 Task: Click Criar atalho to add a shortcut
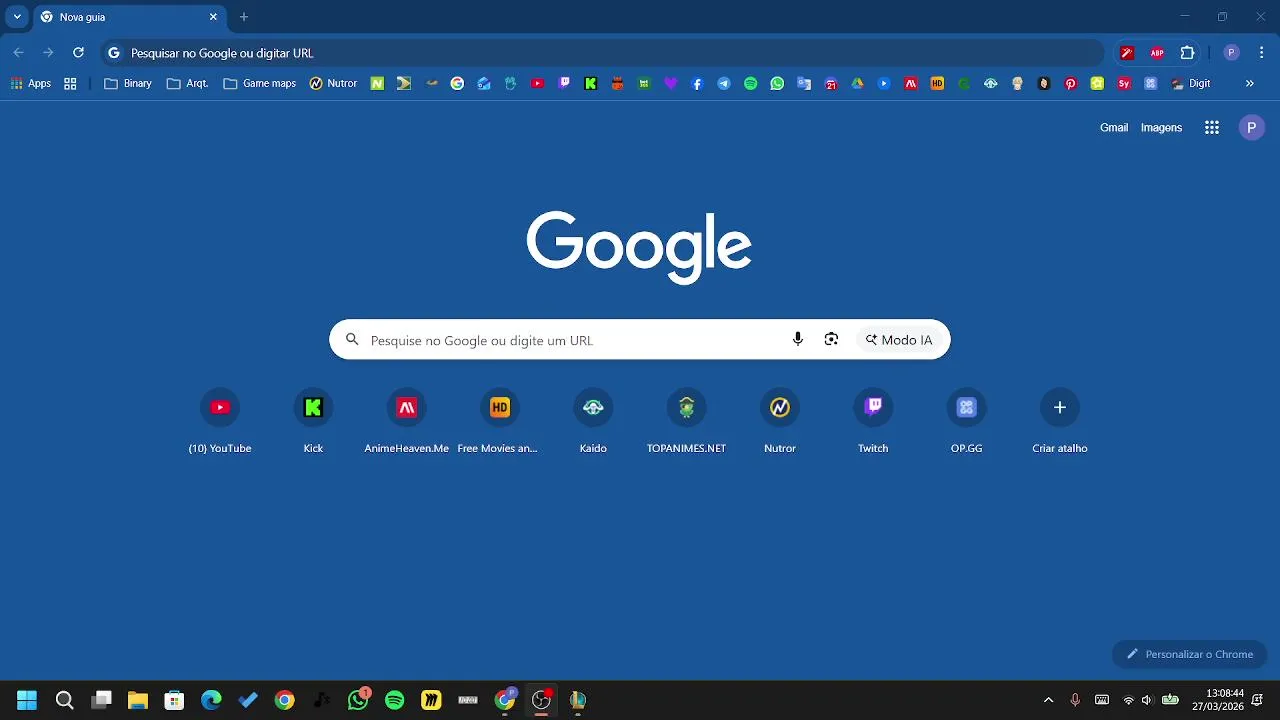tap(1060, 422)
